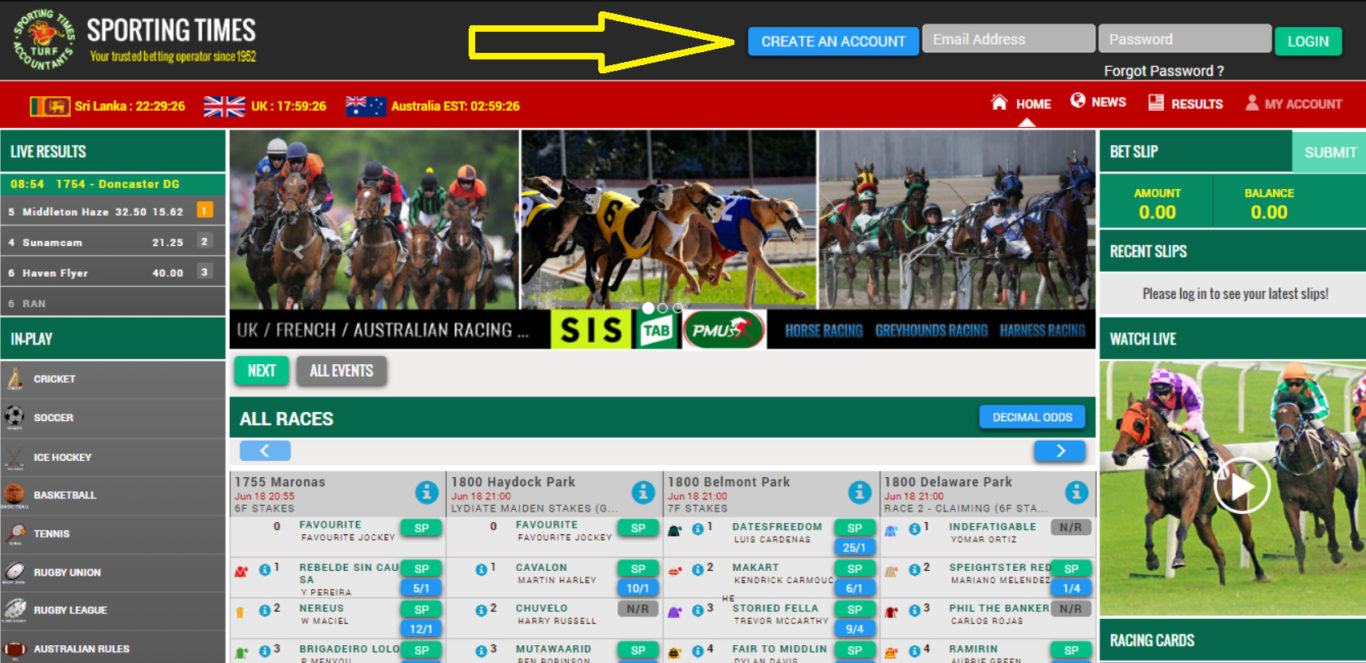Click info icon beside Cavalon runner
The height and width of the screenshot is (663, 1366).
click(x=481, y=568)
